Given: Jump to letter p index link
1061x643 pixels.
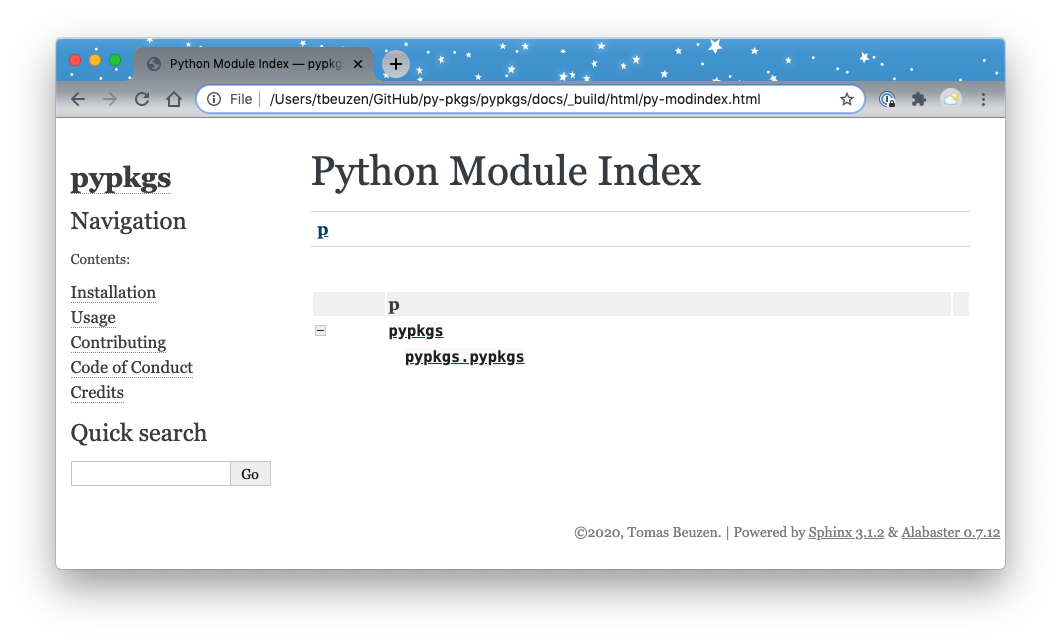Looking at the screenshot, I should point(322,231).
